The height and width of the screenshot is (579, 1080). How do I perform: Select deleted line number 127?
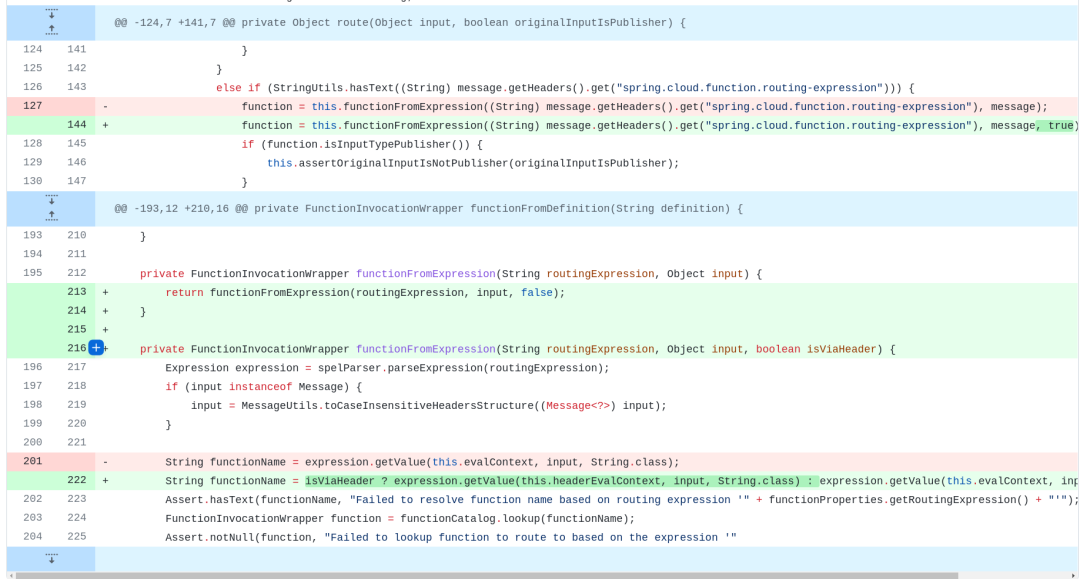(32, 106)
